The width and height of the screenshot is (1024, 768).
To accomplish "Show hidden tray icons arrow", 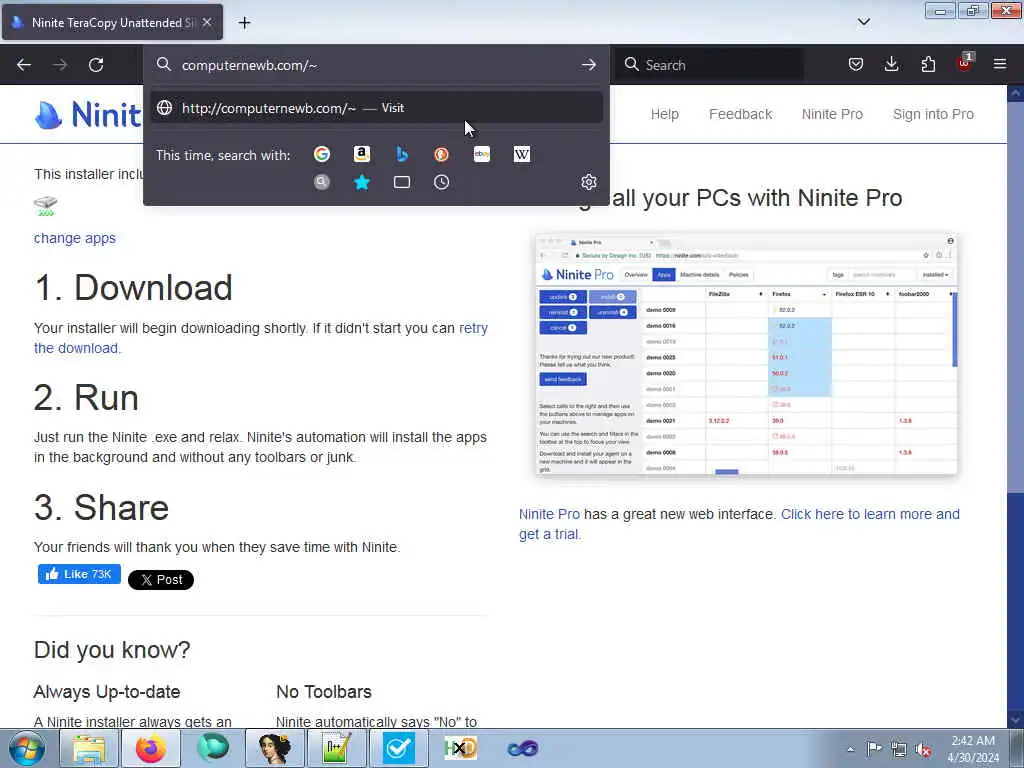I will pos(850,750).
